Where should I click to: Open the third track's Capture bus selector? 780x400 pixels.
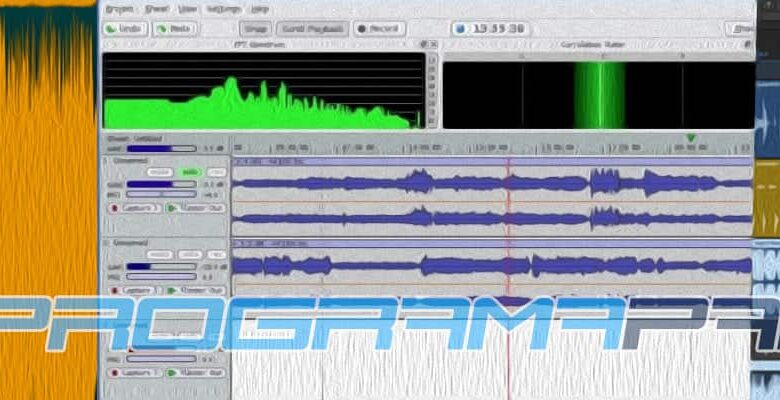pos(141,372)
